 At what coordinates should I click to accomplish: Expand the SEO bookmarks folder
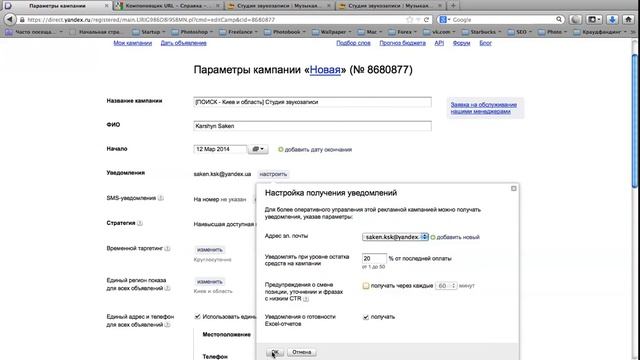click(x=520, y=32)
